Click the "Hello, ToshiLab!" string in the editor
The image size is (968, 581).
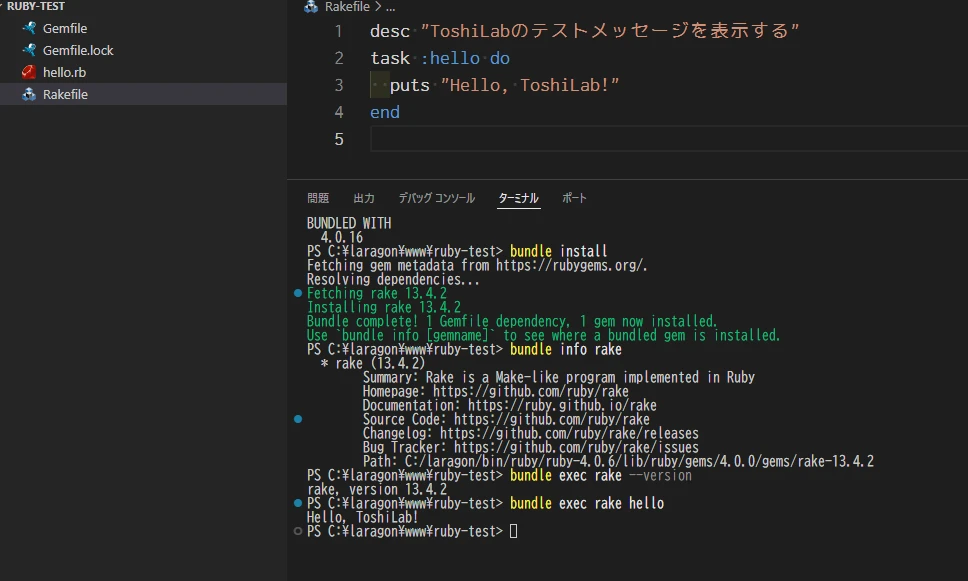tap(530, 85)
